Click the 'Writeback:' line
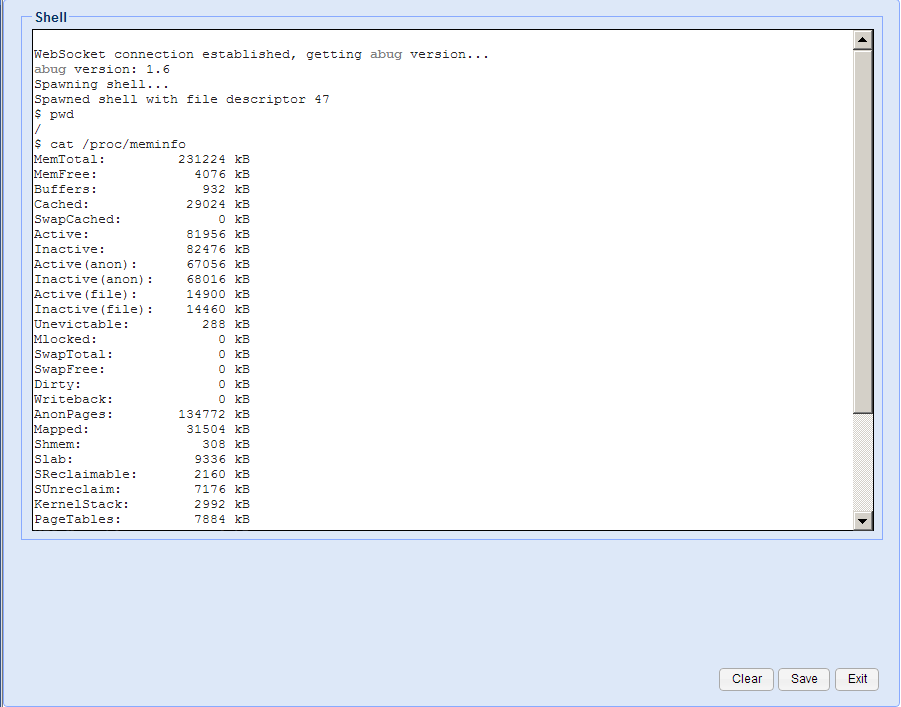Viewport: 901px width, 707px height. (x=142, y=399)
